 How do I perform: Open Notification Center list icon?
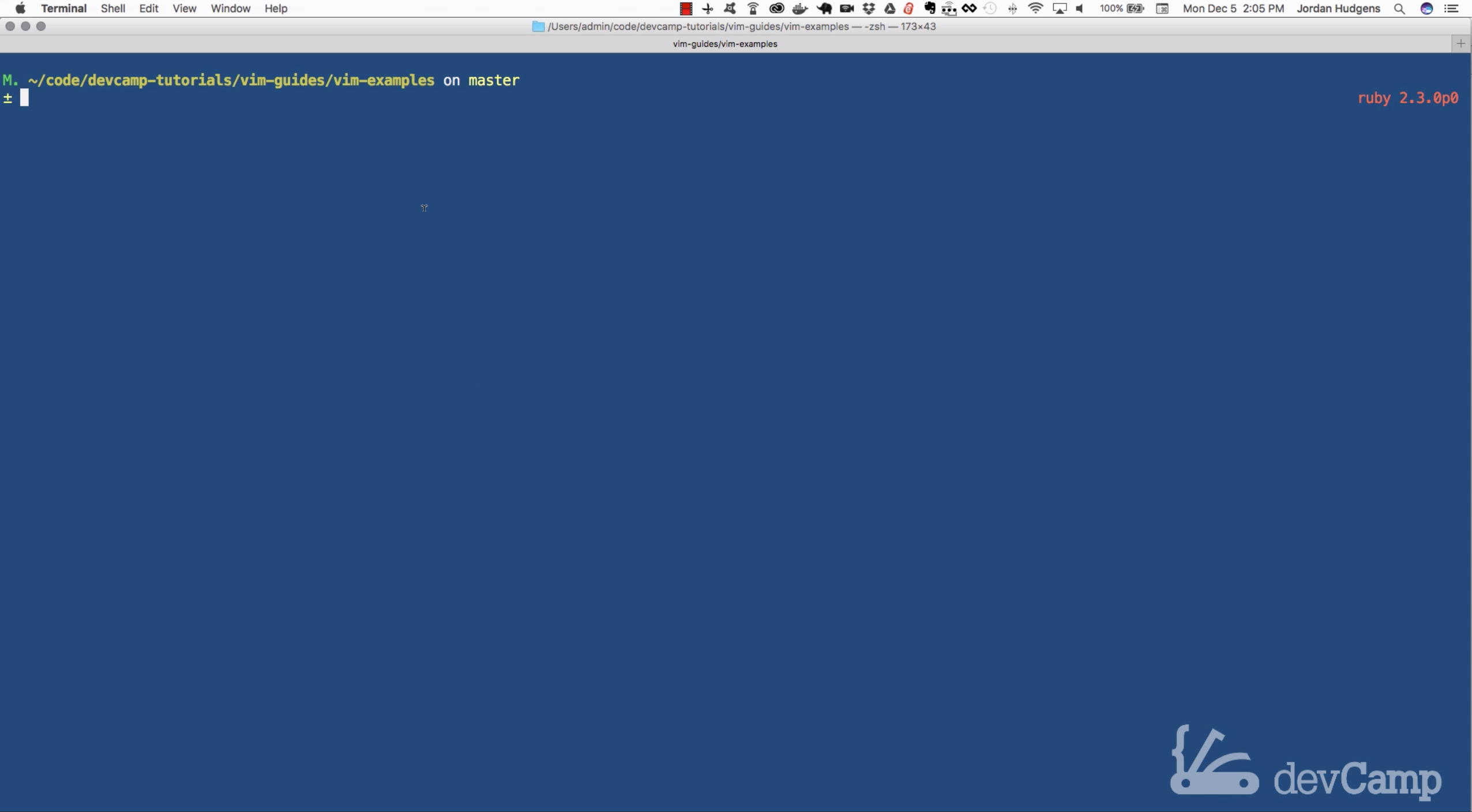1451,9
